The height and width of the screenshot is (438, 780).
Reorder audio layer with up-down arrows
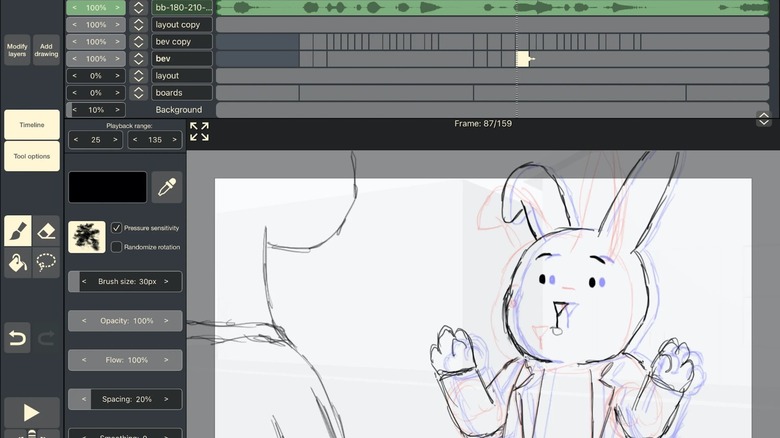[x=138, y=8]
